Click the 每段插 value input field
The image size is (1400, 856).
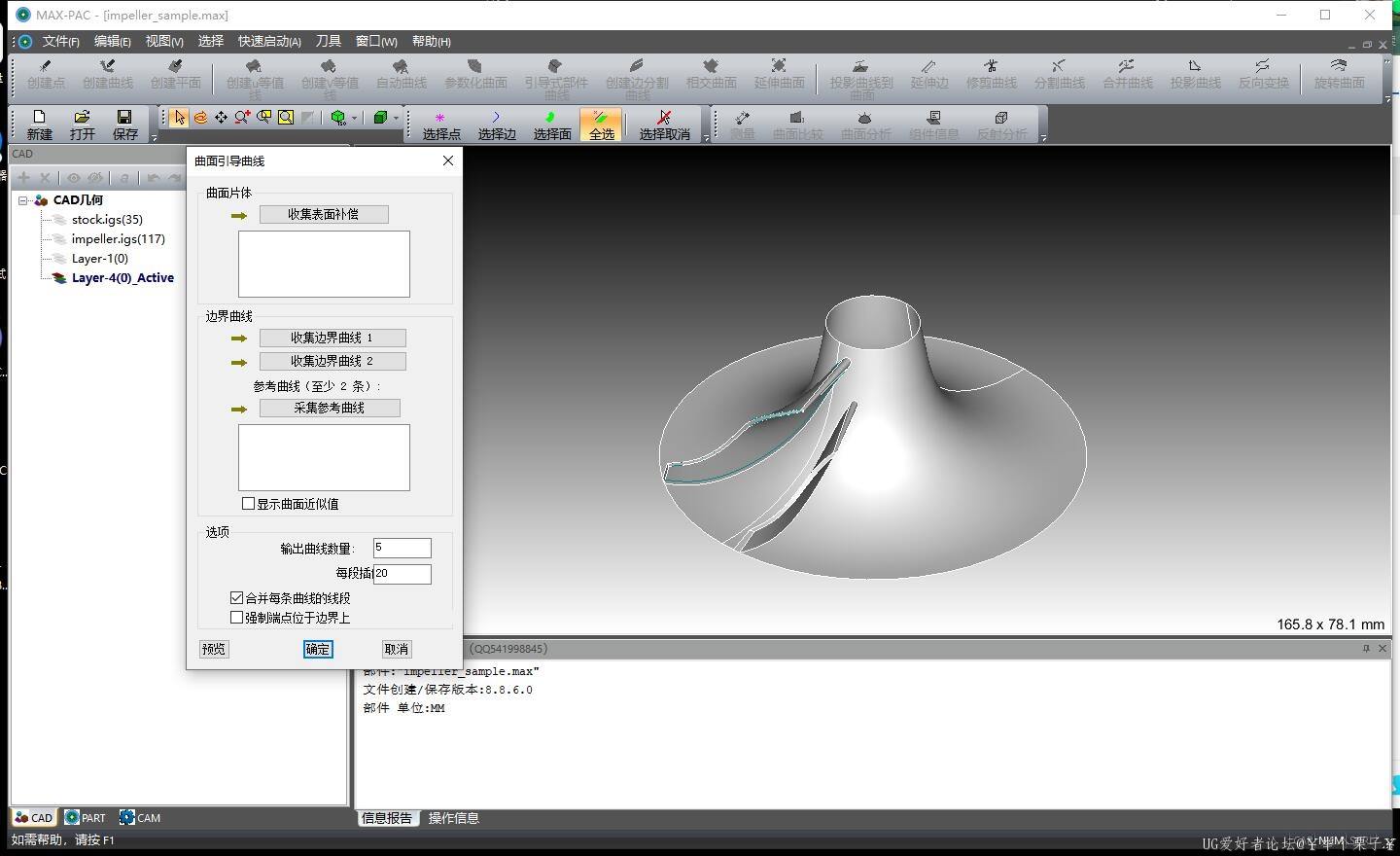click(402, 574)
